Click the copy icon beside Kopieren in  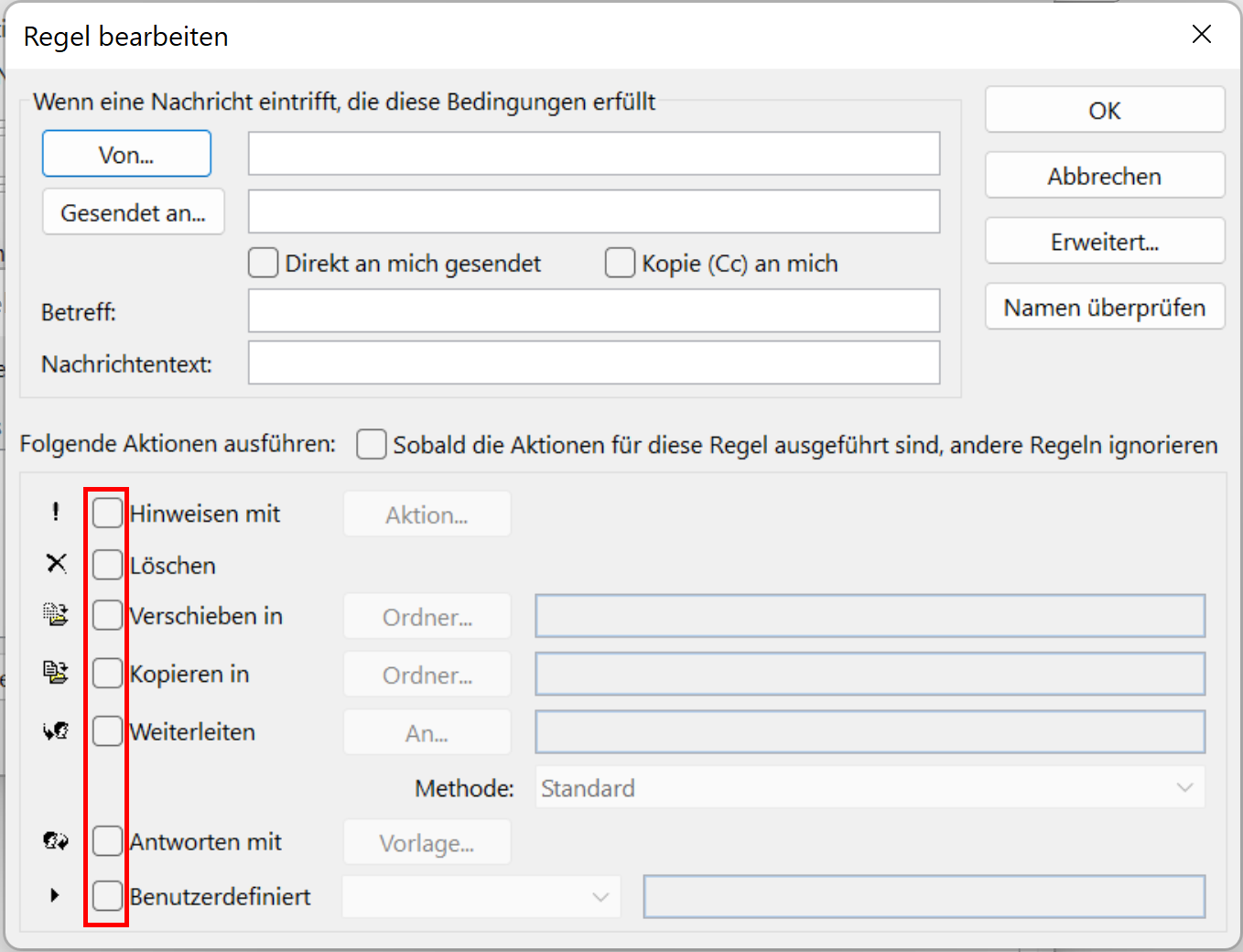(x=56, y=672)
